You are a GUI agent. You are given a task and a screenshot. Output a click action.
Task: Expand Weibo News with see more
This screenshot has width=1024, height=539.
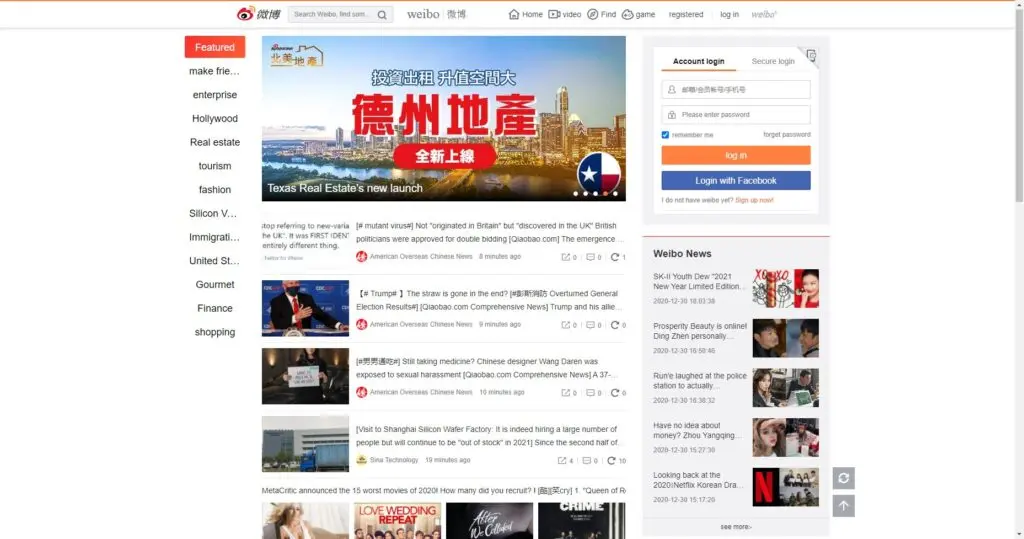pos(735,527)
